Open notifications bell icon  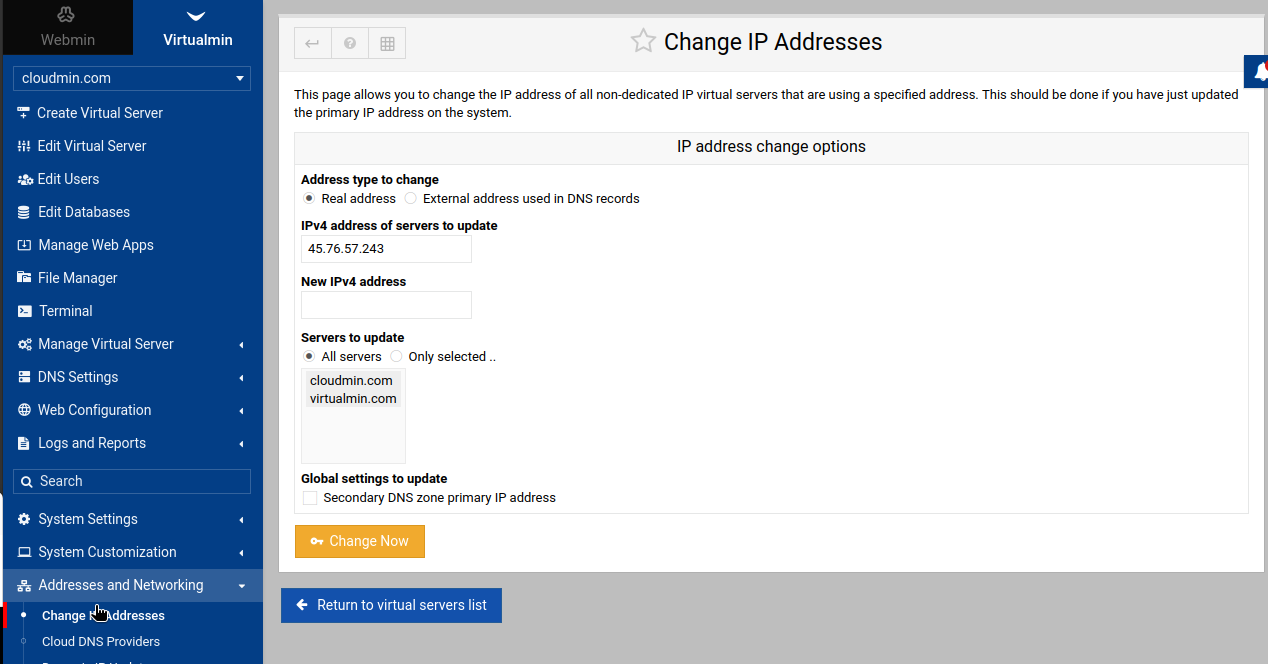(1259, 72)
